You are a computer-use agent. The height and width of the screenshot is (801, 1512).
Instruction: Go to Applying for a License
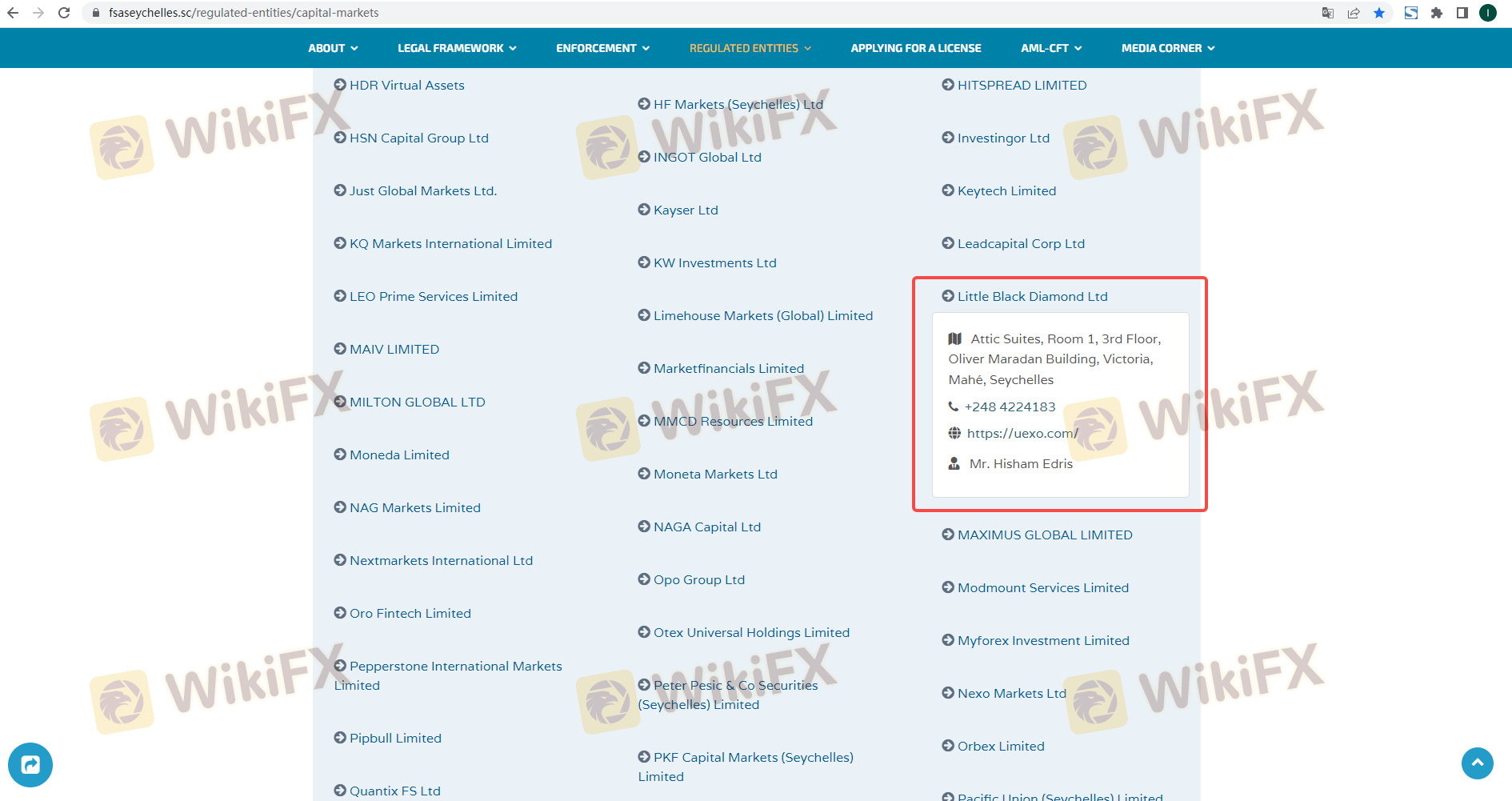(x=915, y=48)
